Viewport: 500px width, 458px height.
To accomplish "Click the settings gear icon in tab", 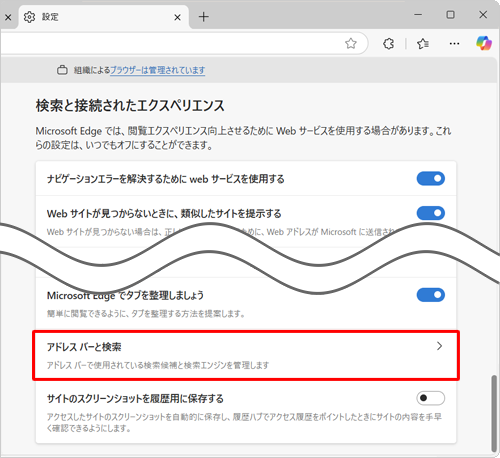I will coord(29,17).
